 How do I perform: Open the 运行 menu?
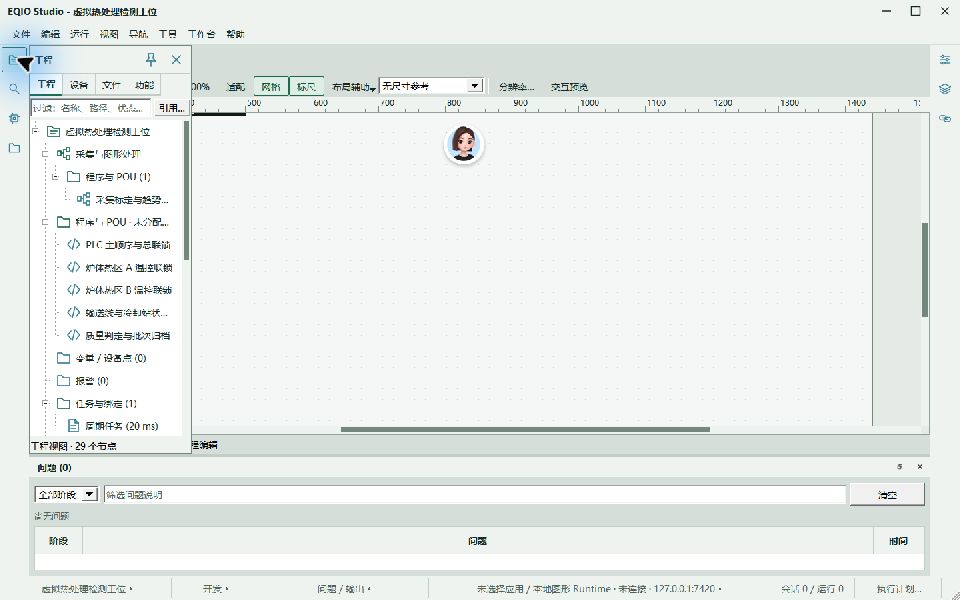click(x=79, y=34)
